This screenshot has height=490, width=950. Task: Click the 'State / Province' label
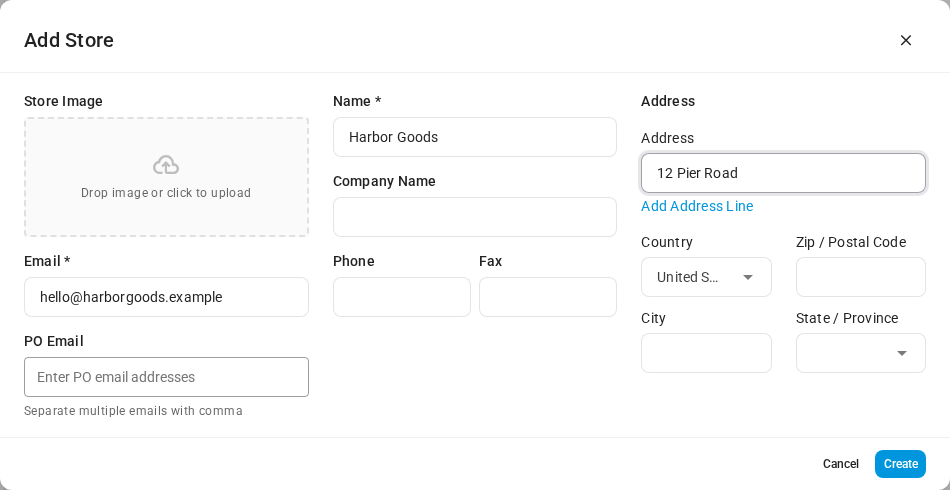pyautogui.click(x=846, y=318)
